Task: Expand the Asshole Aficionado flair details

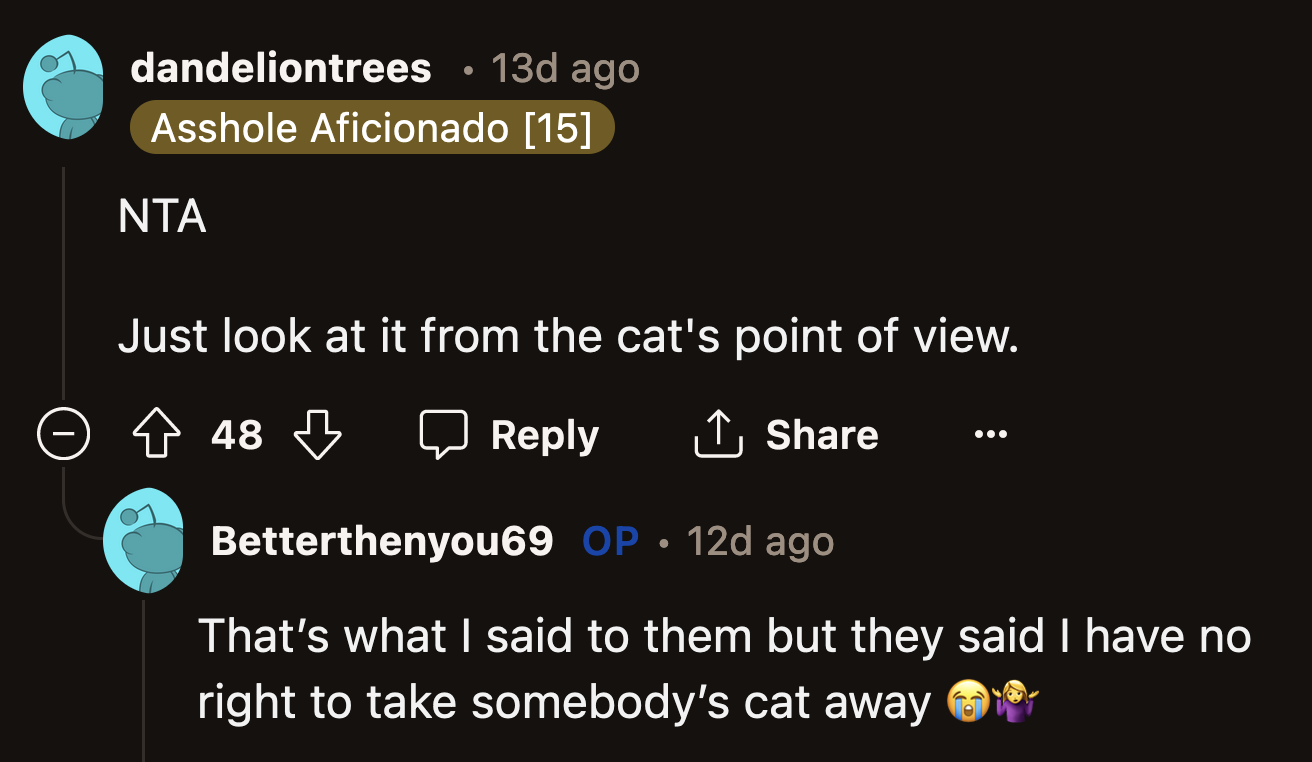Action: pos(371,127)
